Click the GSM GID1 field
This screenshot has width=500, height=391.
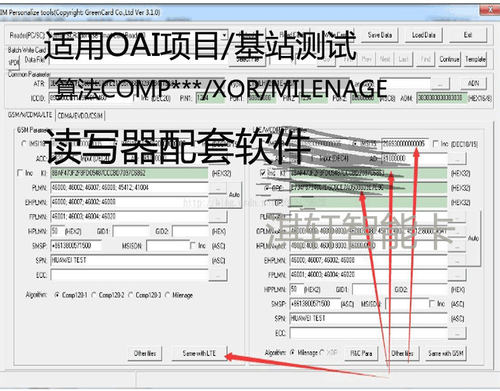(130, 231)
